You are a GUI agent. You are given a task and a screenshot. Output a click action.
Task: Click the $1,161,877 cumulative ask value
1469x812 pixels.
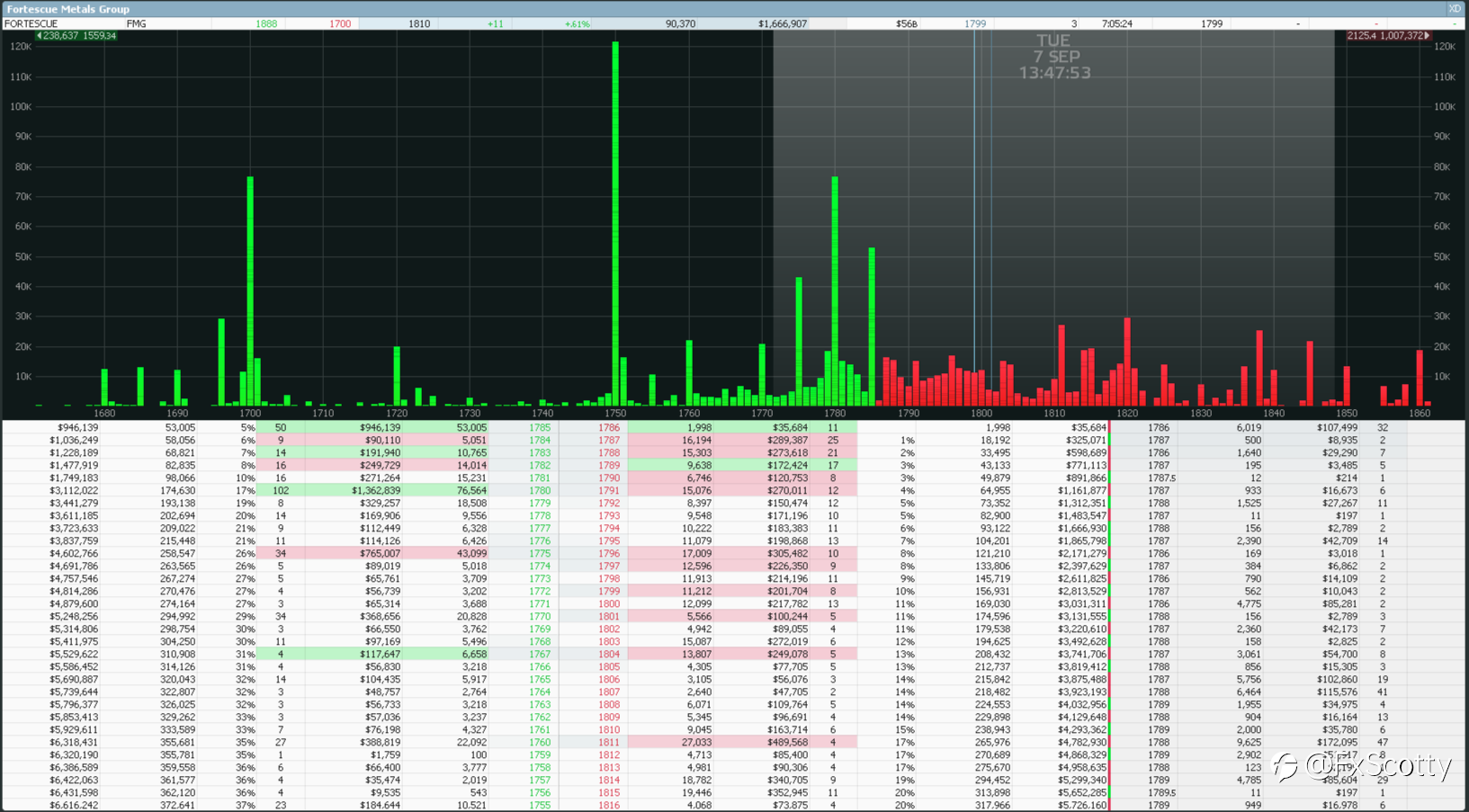click(x=1082, y=491)
